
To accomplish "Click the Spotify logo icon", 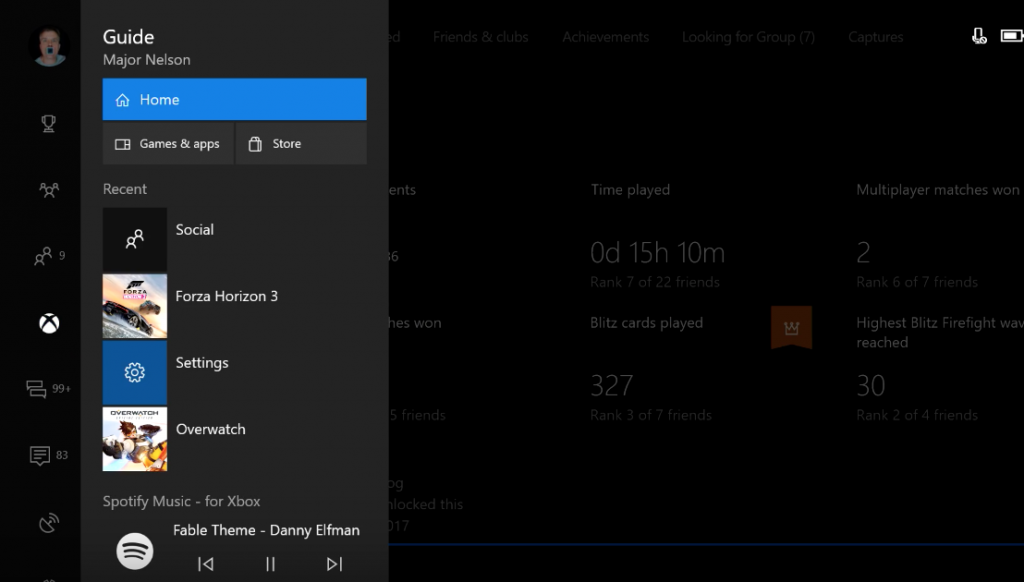I will tap(135, 551).
